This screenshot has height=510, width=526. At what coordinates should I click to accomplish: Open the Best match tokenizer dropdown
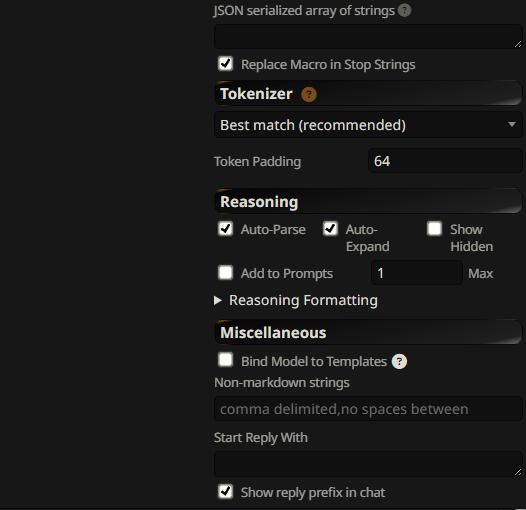click(368, 125)
